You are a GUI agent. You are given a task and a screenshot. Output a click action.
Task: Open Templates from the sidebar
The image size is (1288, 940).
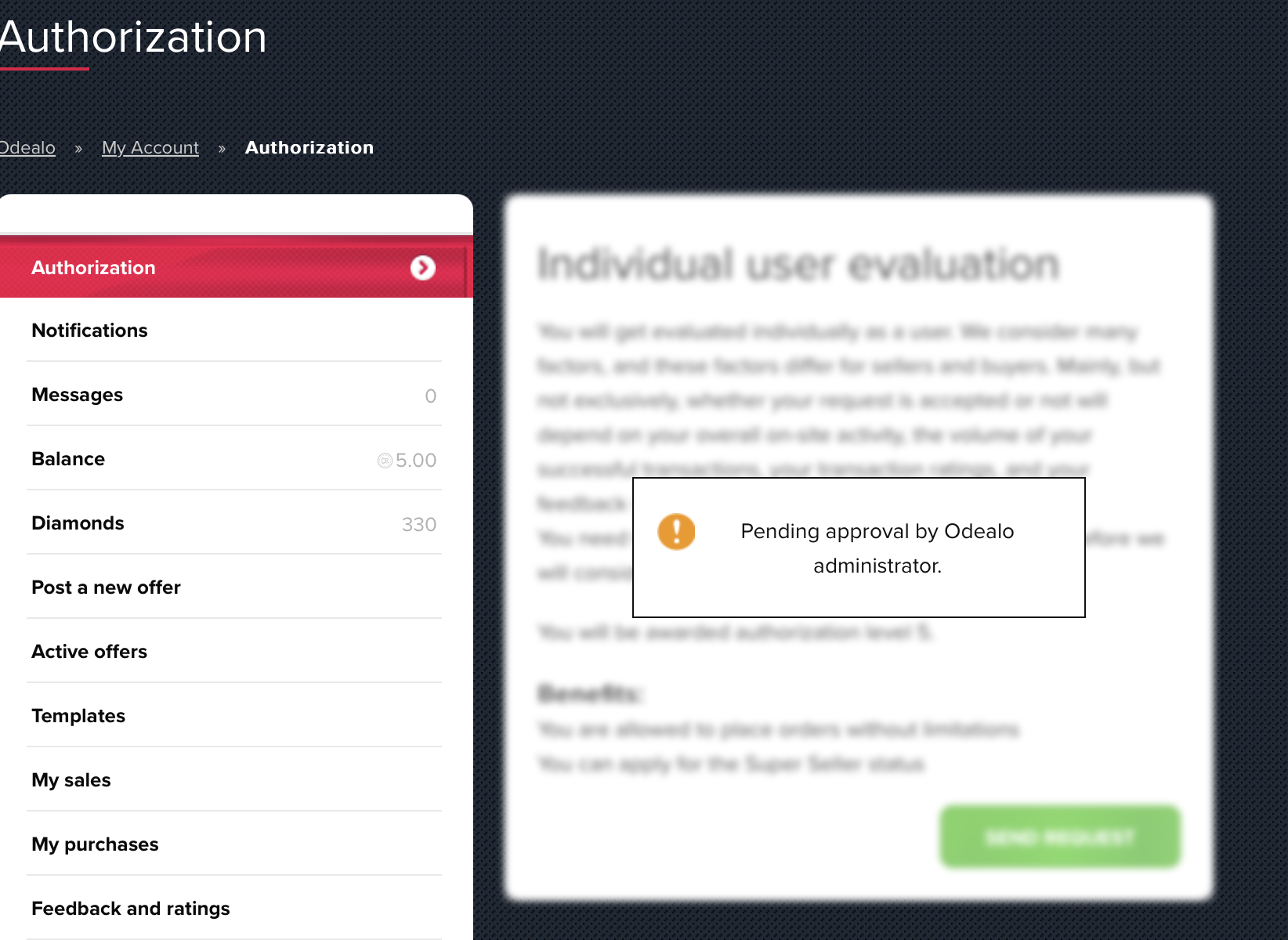234,716
